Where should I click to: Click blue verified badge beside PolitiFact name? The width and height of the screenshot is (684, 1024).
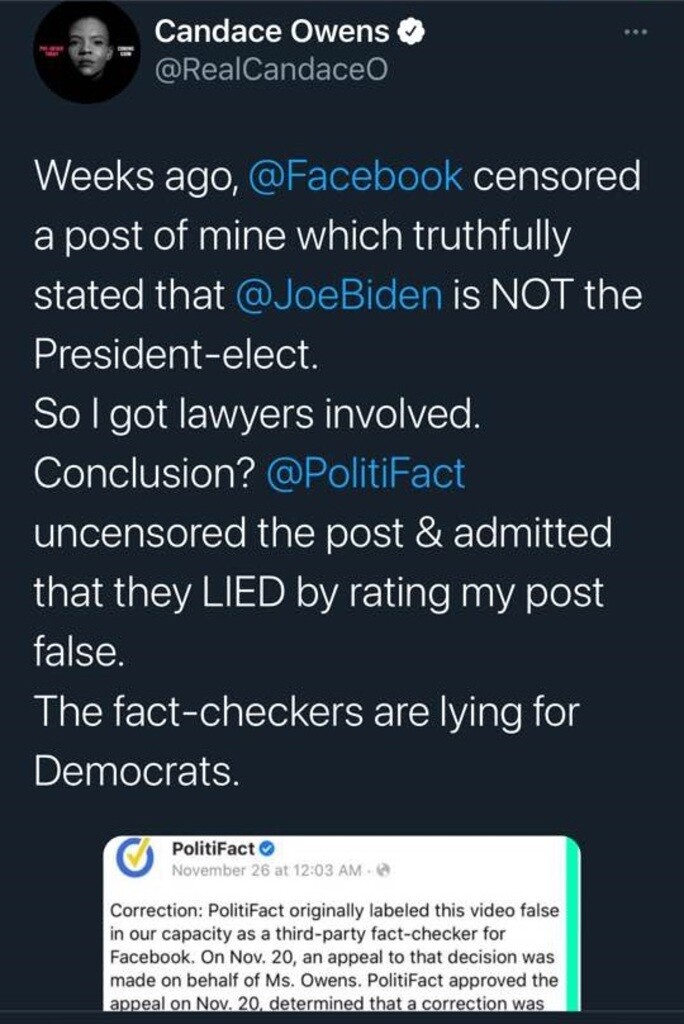(x=267, y=849)
